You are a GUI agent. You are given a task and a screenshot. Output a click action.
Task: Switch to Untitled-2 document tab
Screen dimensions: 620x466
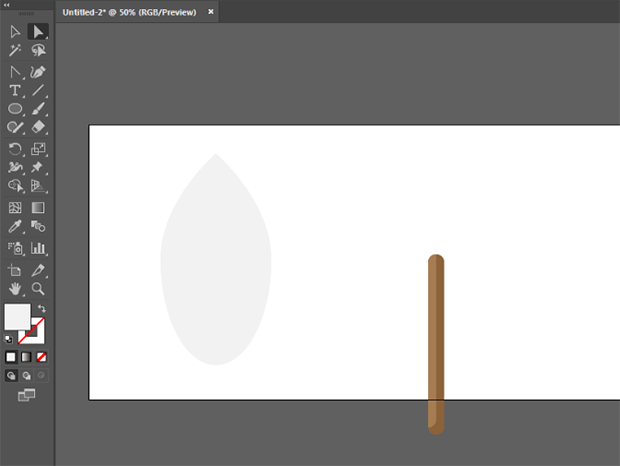132,13
